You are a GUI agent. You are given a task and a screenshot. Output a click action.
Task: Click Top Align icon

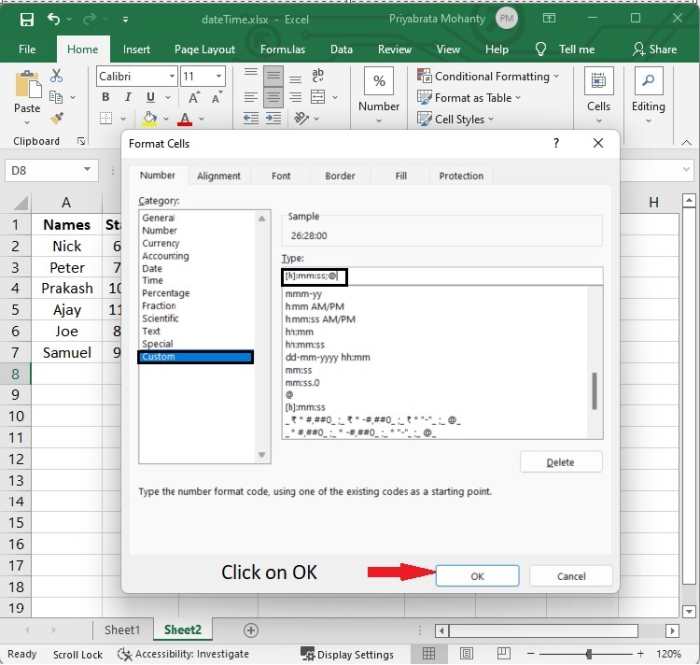click(x=251, y=75)
